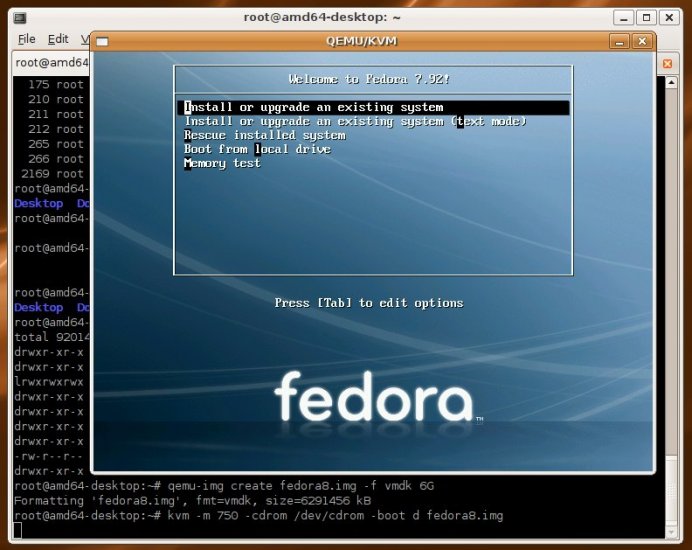
Task: Click the 'total 92014' terminal line
Action: 52,337
